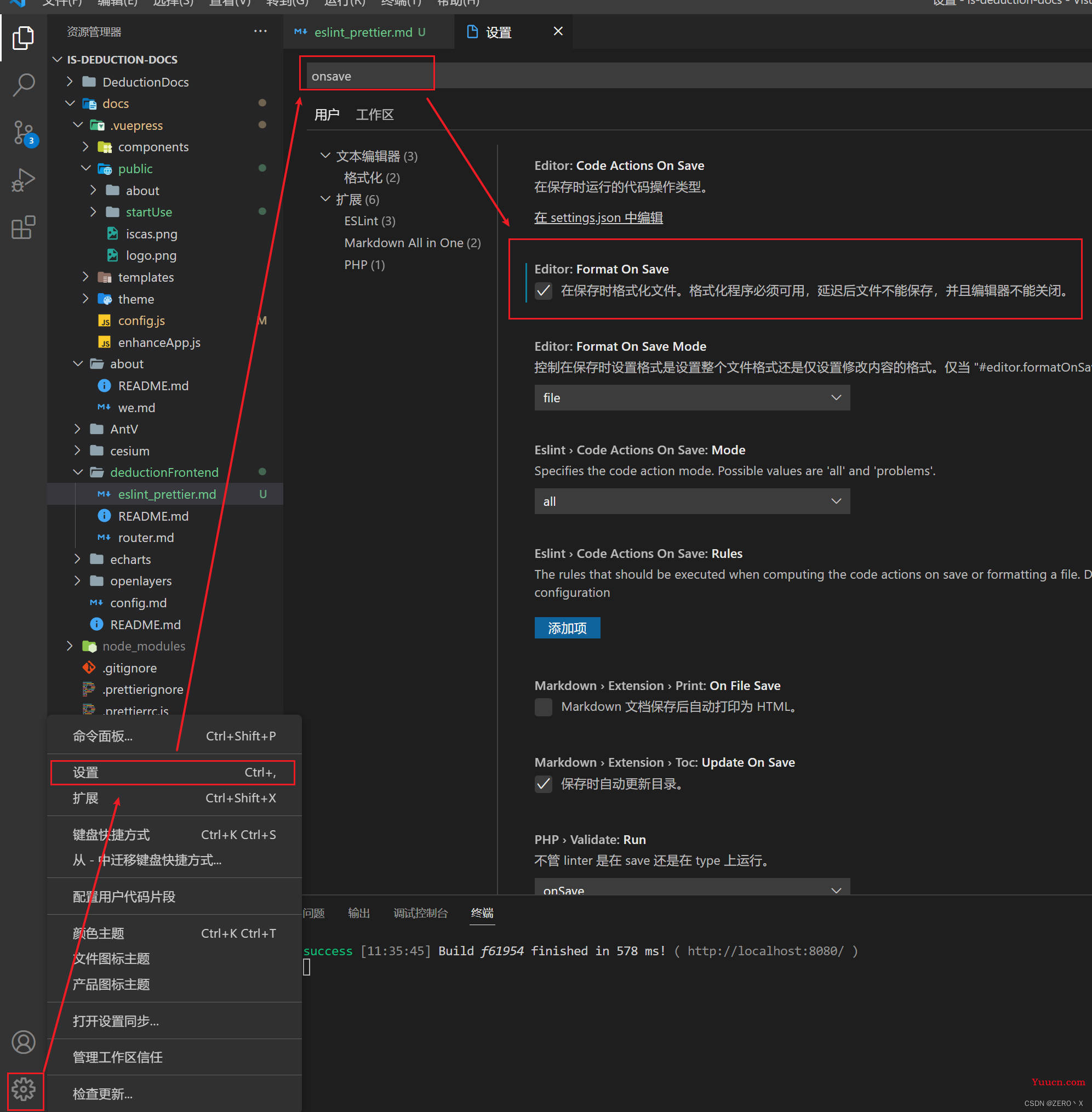The image size is (1092, 1112).
Task: Select 命令面板 menu entry
Action: (x=174, y=735)
